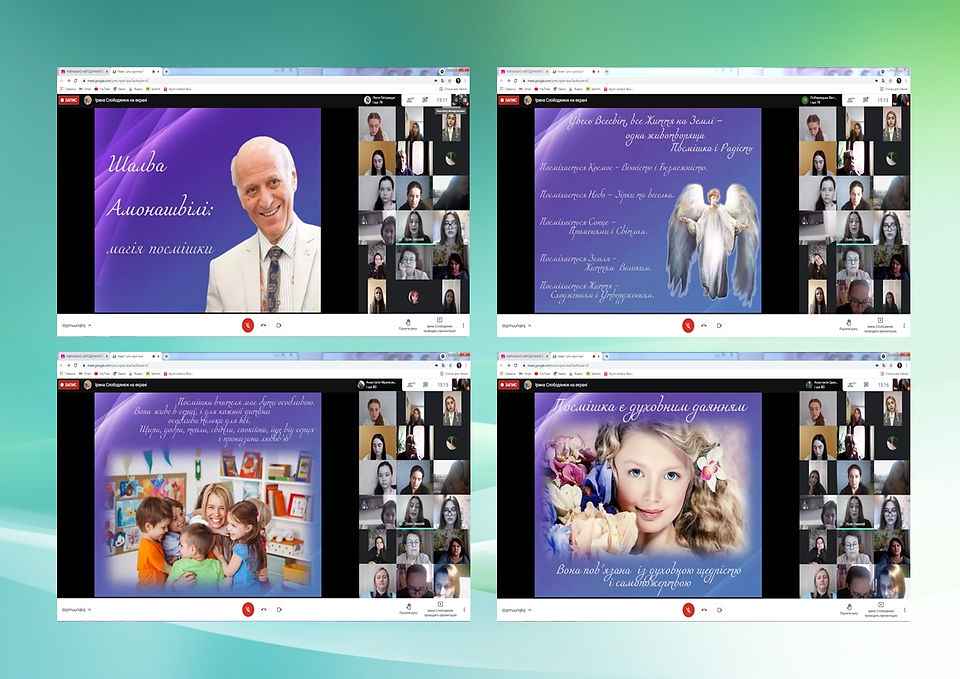Open Chrome menu in top-left browser window
The height and width of the screenshot is (679, 960).
466,80
